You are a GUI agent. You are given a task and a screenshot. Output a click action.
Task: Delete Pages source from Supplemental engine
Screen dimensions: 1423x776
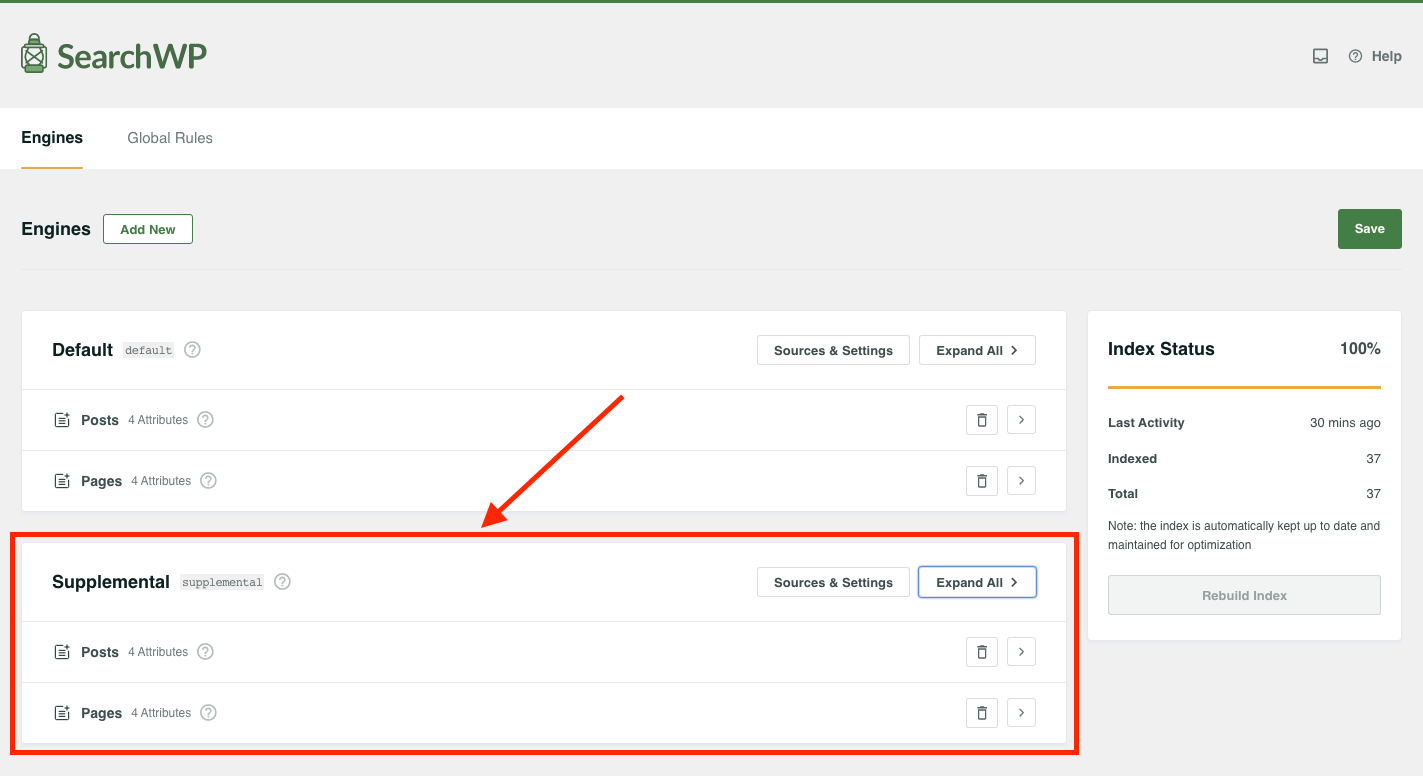coord(981,713)
